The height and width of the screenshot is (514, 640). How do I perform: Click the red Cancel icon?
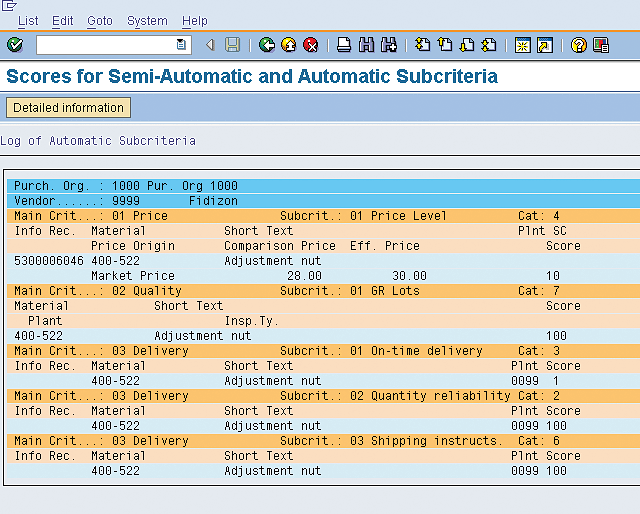point(310,45)
